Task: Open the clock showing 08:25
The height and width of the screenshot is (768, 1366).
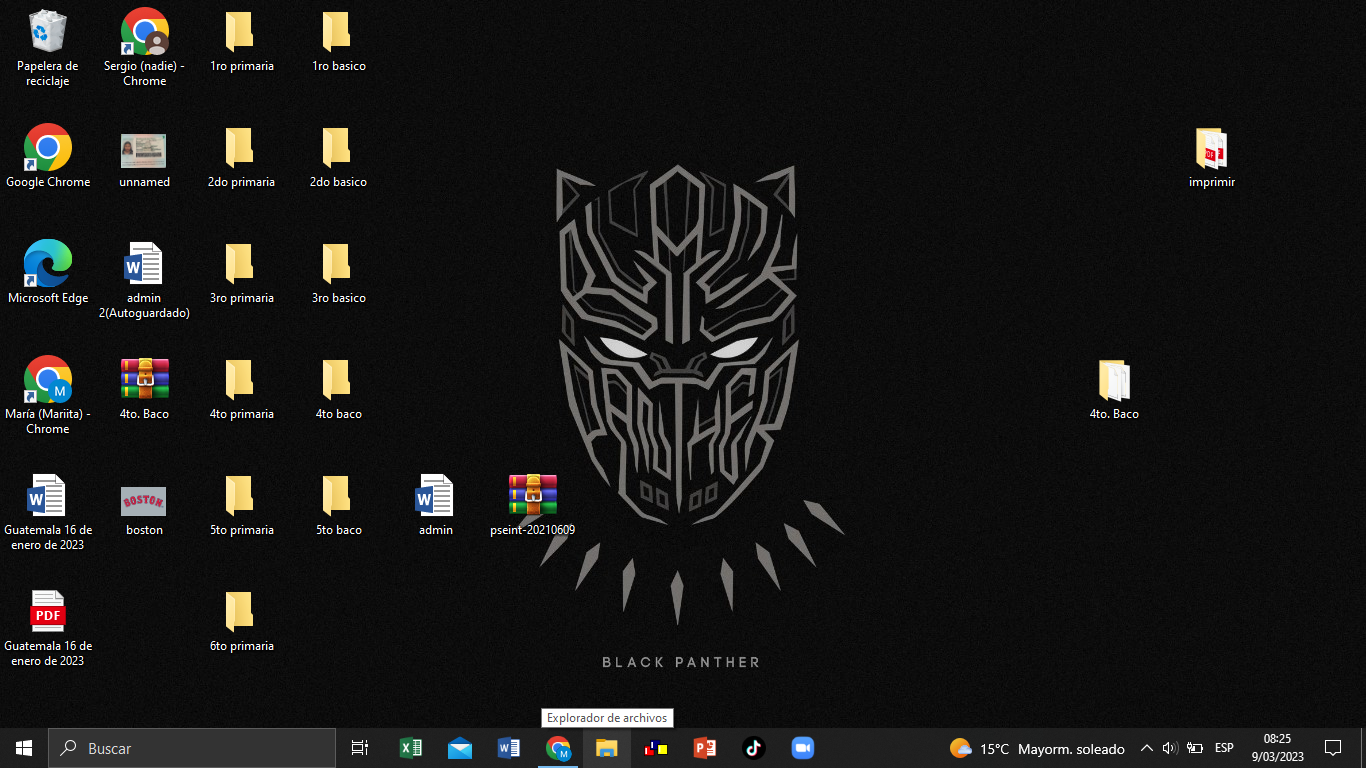Action: tap(1277, 748)
